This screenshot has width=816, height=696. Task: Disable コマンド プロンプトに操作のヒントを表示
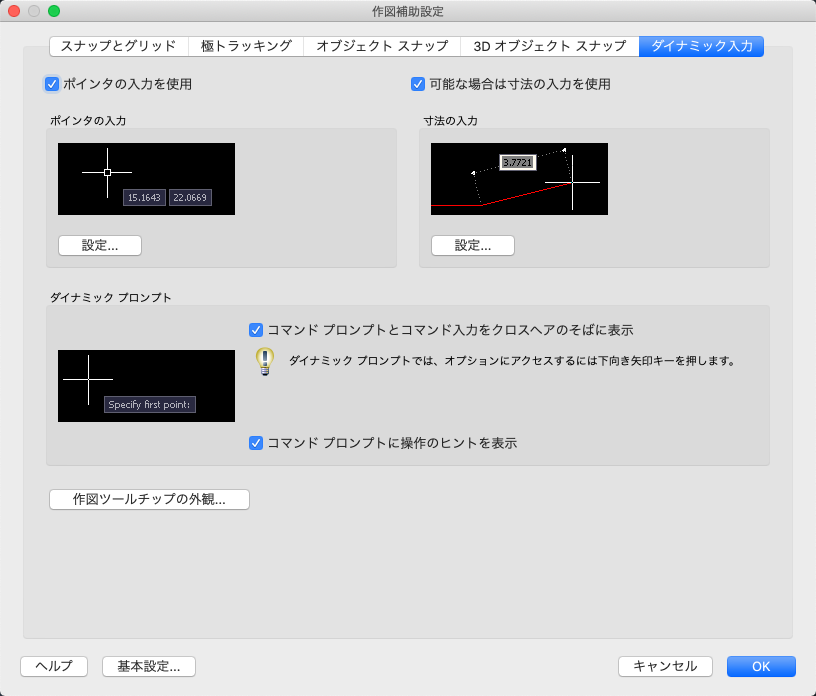point(256,443)
